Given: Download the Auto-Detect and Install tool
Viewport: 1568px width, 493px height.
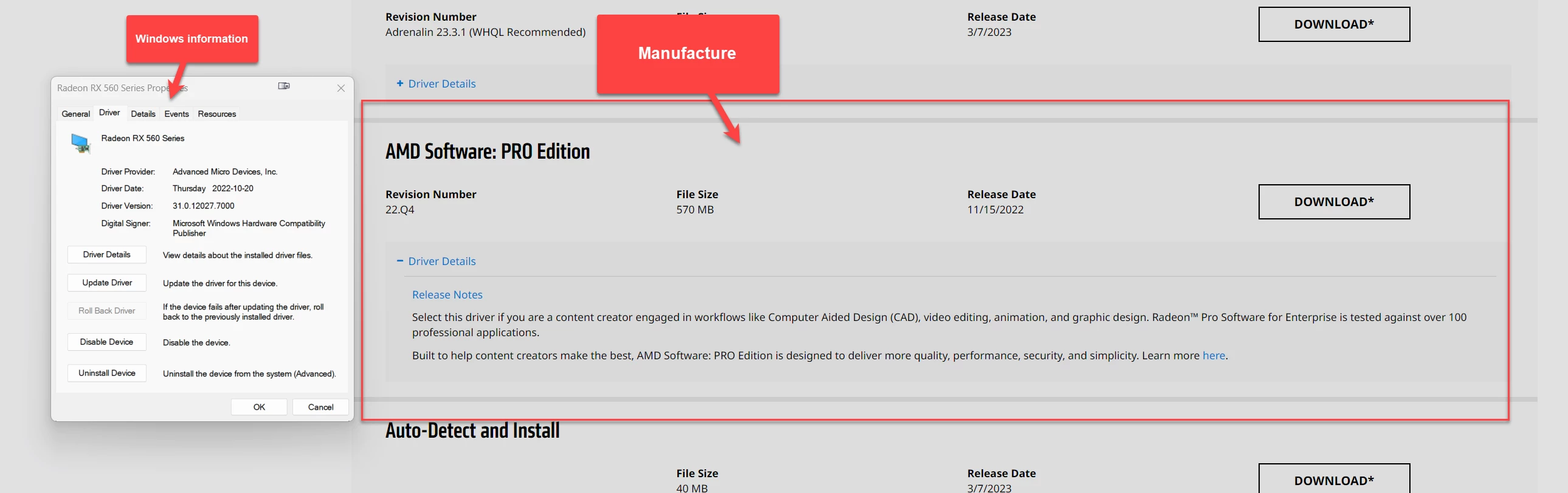Looking at the screenshot, I should (x=1334, y=480).
